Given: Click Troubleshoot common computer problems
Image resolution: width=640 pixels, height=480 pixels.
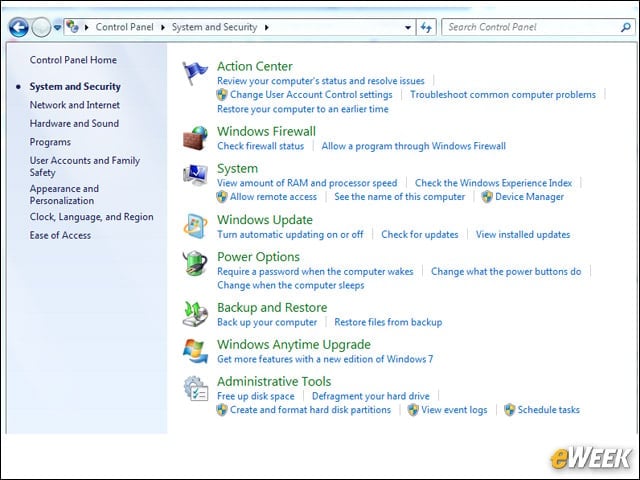Looking at the screenshot, I should pos(503,95).
